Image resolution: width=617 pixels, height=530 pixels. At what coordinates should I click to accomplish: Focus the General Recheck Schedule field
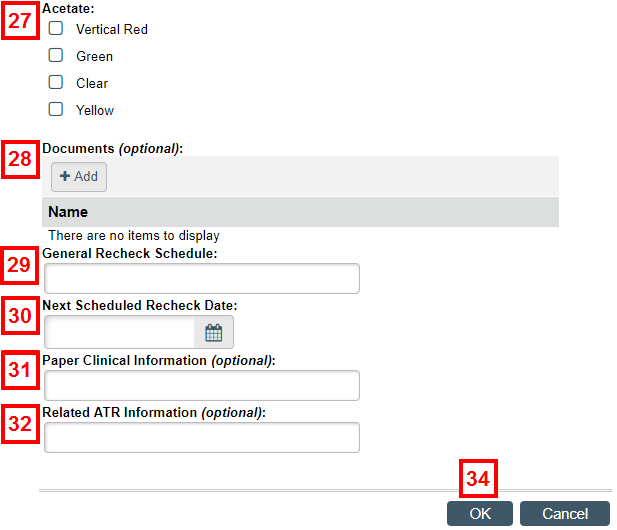(202, 279)
